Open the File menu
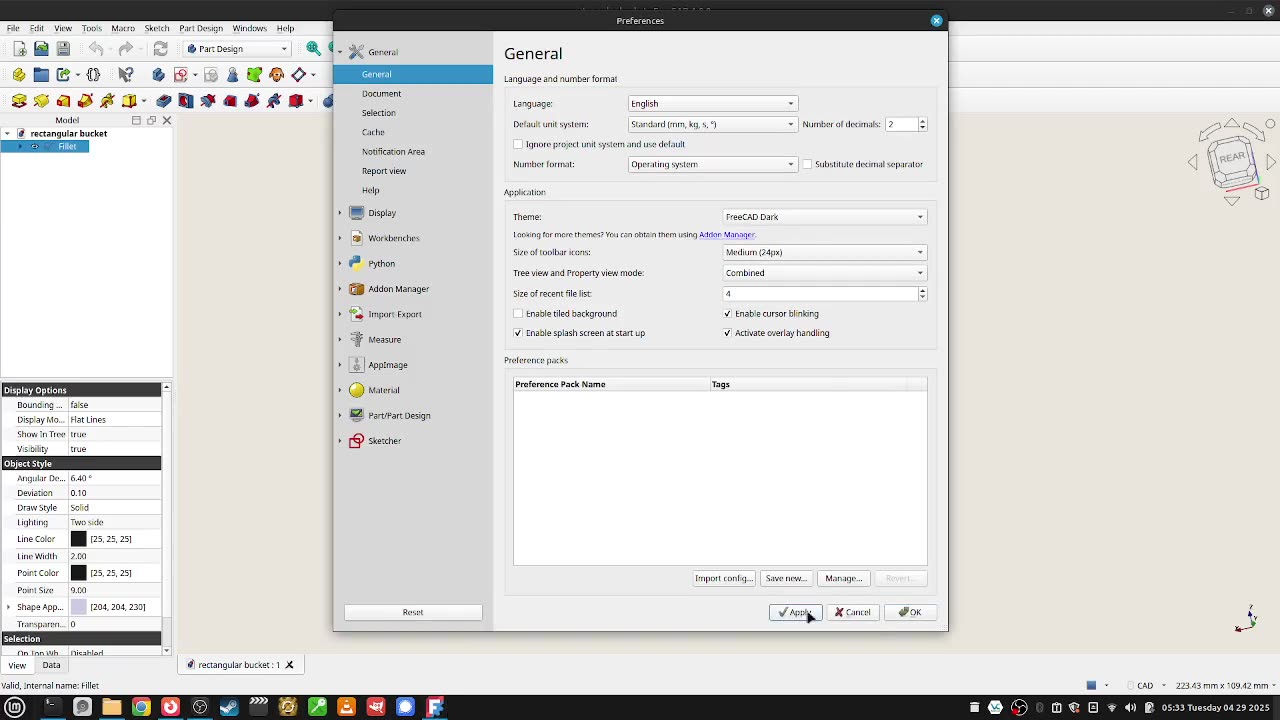This screenshot has width=1280, height=720. [13, 28]
